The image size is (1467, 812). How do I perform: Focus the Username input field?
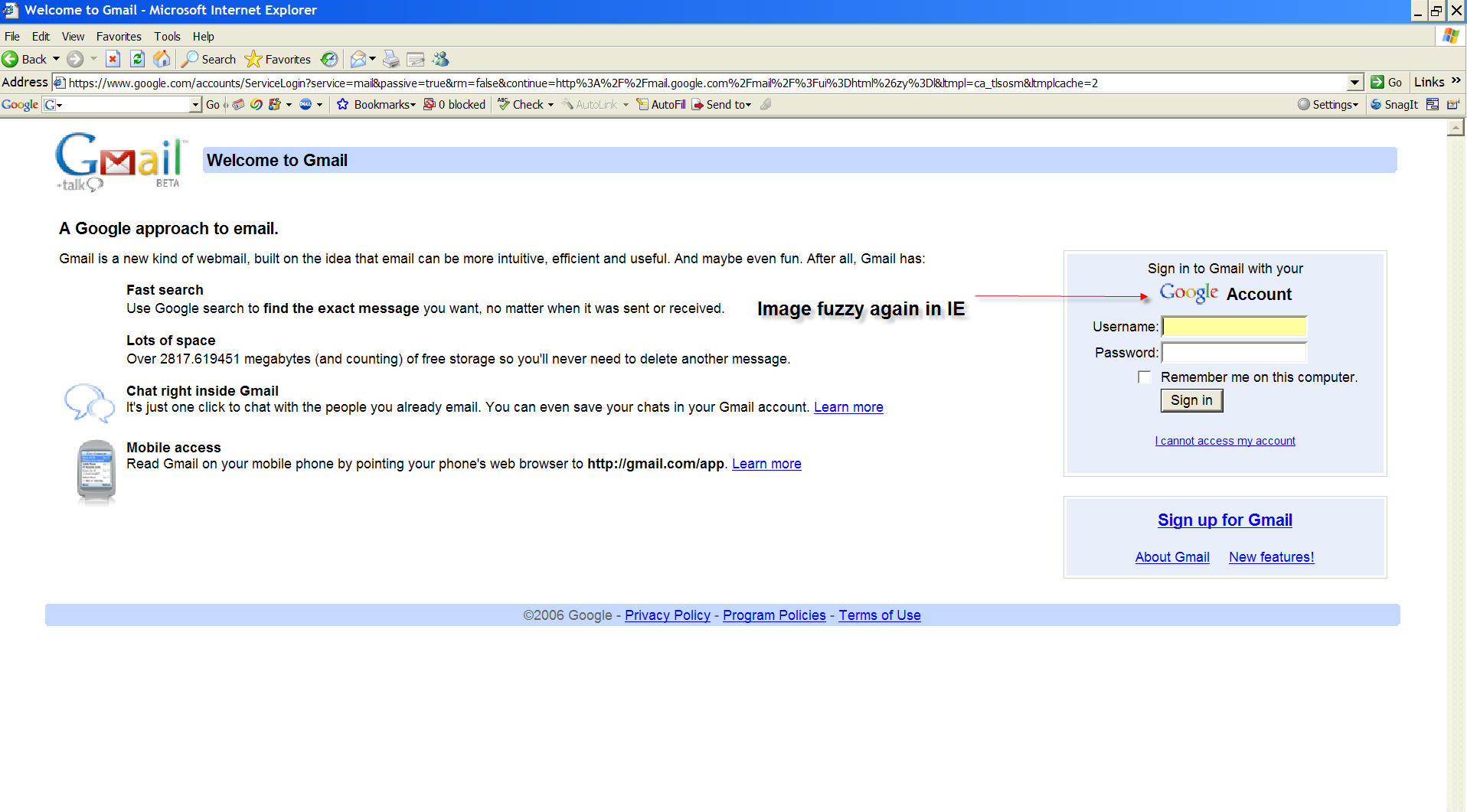[x=1234, y=327]
